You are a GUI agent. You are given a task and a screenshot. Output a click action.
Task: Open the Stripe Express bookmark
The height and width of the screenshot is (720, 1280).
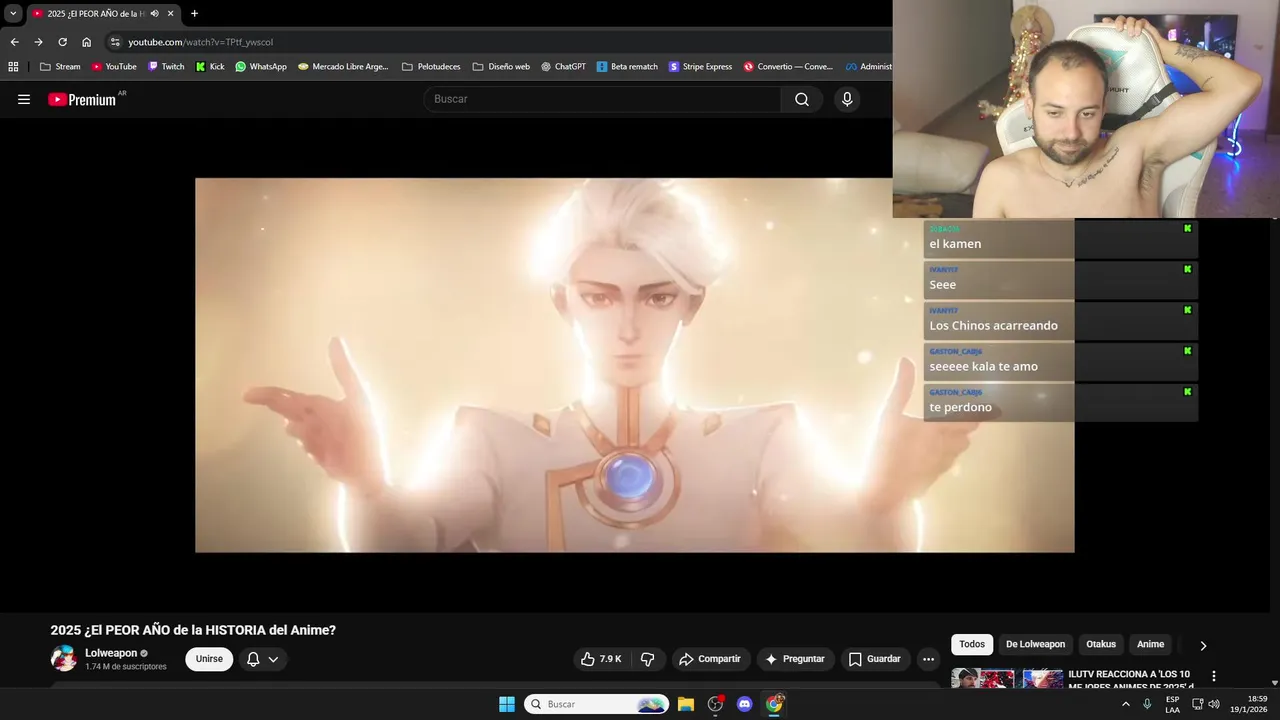point(701,67)
